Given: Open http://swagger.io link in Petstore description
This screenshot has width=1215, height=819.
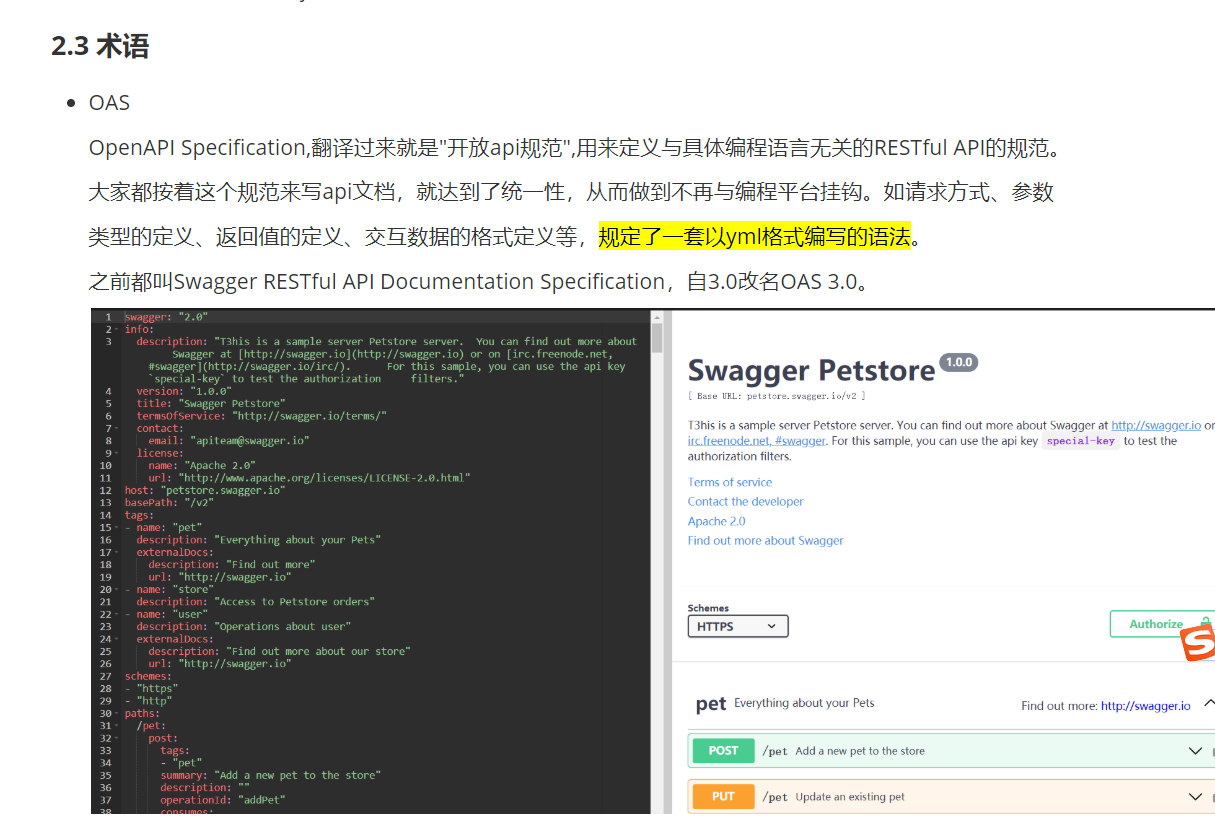Looking at the screenshot, I should tap(1156, 425).
